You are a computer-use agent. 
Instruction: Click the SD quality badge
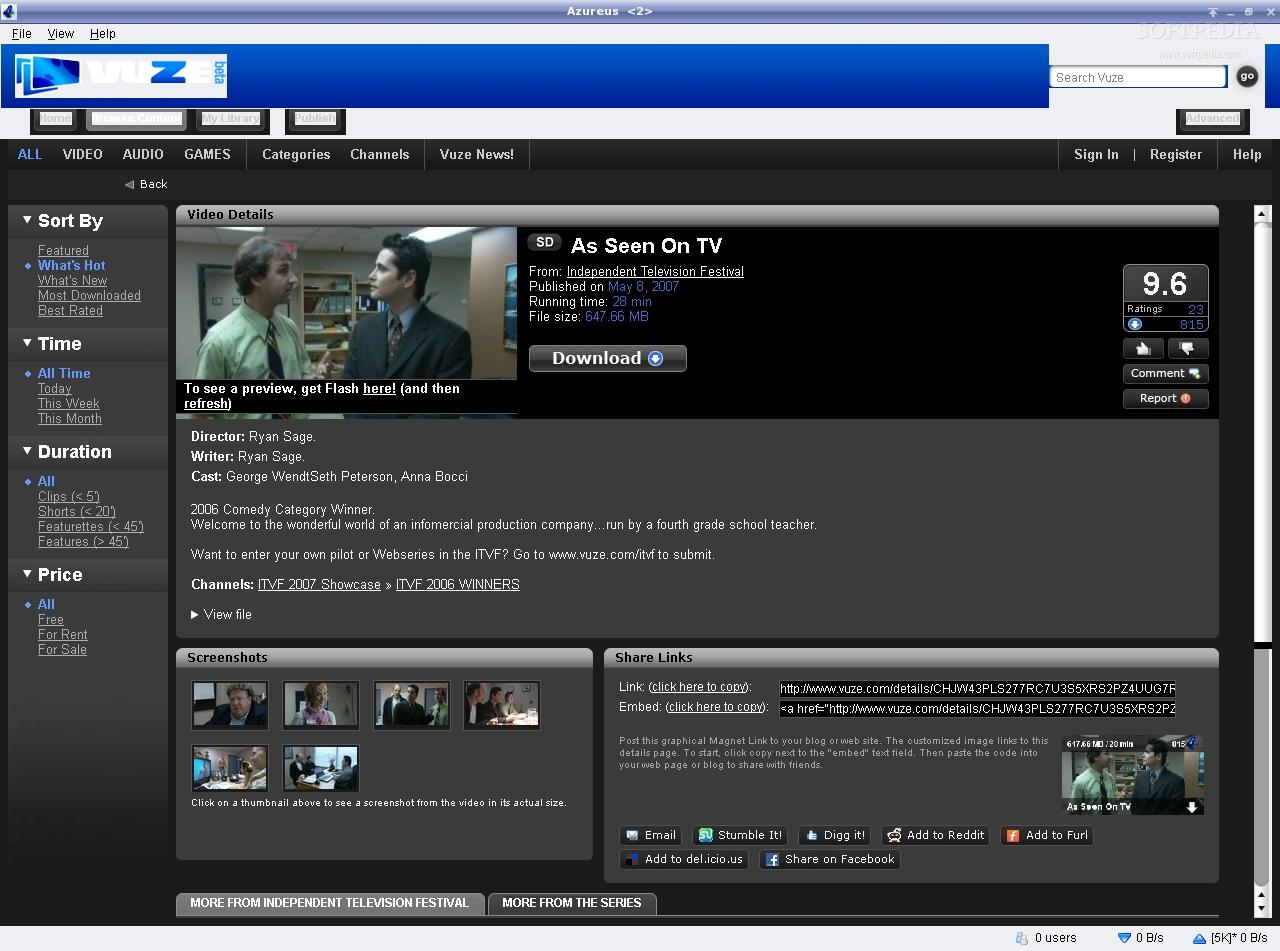point(545,242)
